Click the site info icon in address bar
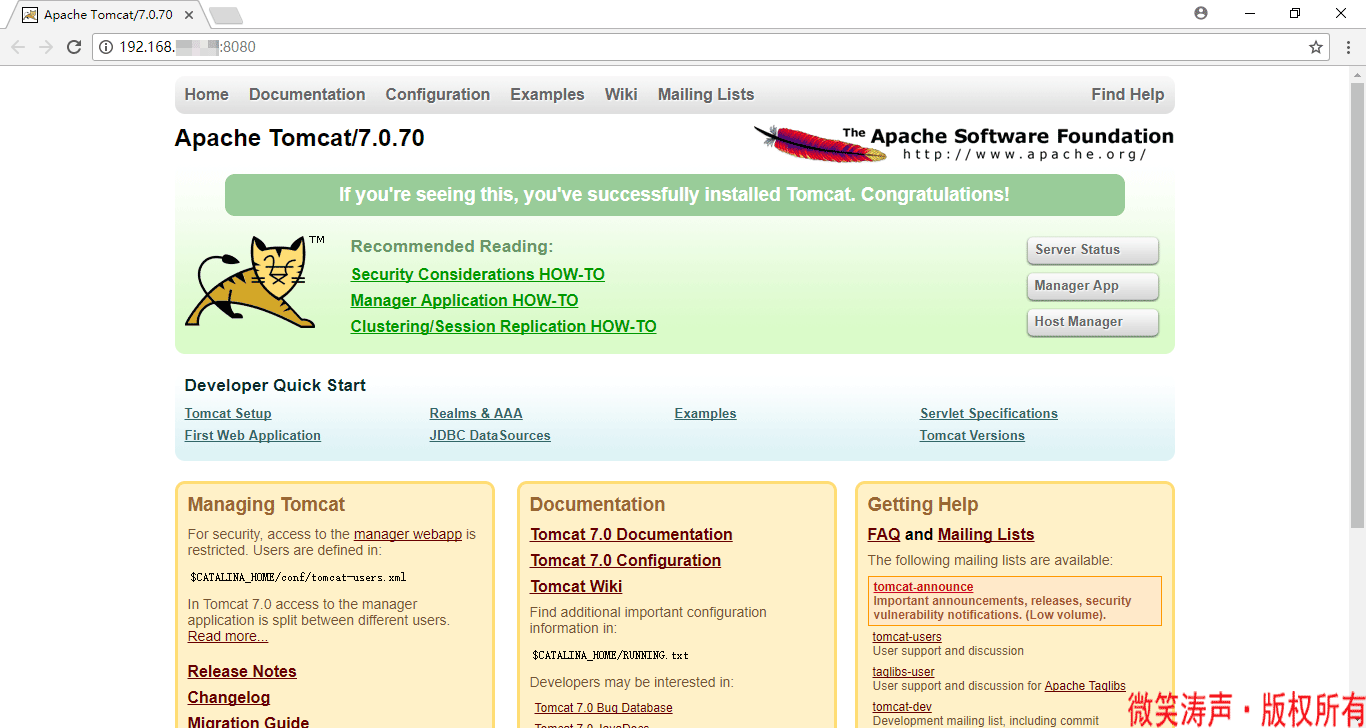Viewport: 1366px width, 728px height. pyautogui.click(x=105, y=47)
